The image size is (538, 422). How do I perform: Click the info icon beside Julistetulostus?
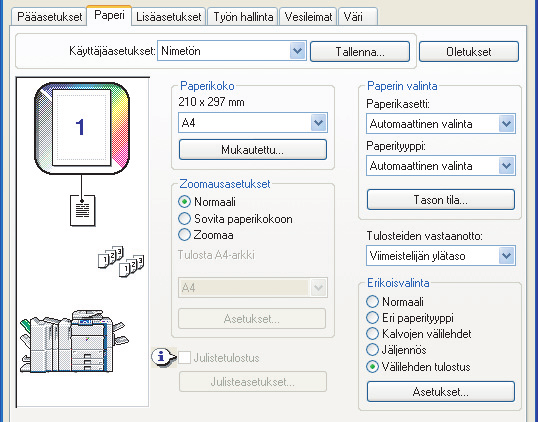[163, 357]
